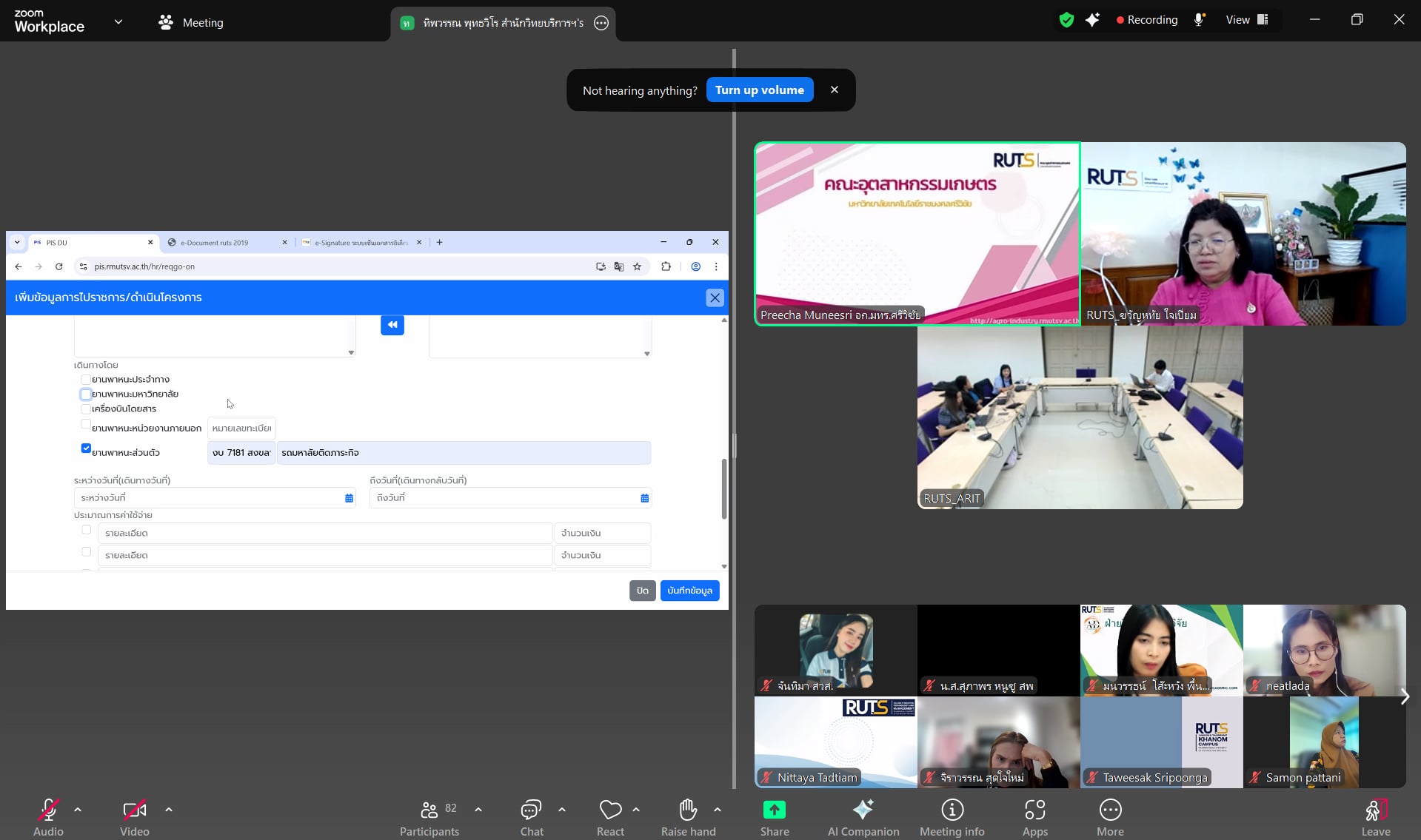
Task: Open the Meeting info icon
Action: point(952,810)
